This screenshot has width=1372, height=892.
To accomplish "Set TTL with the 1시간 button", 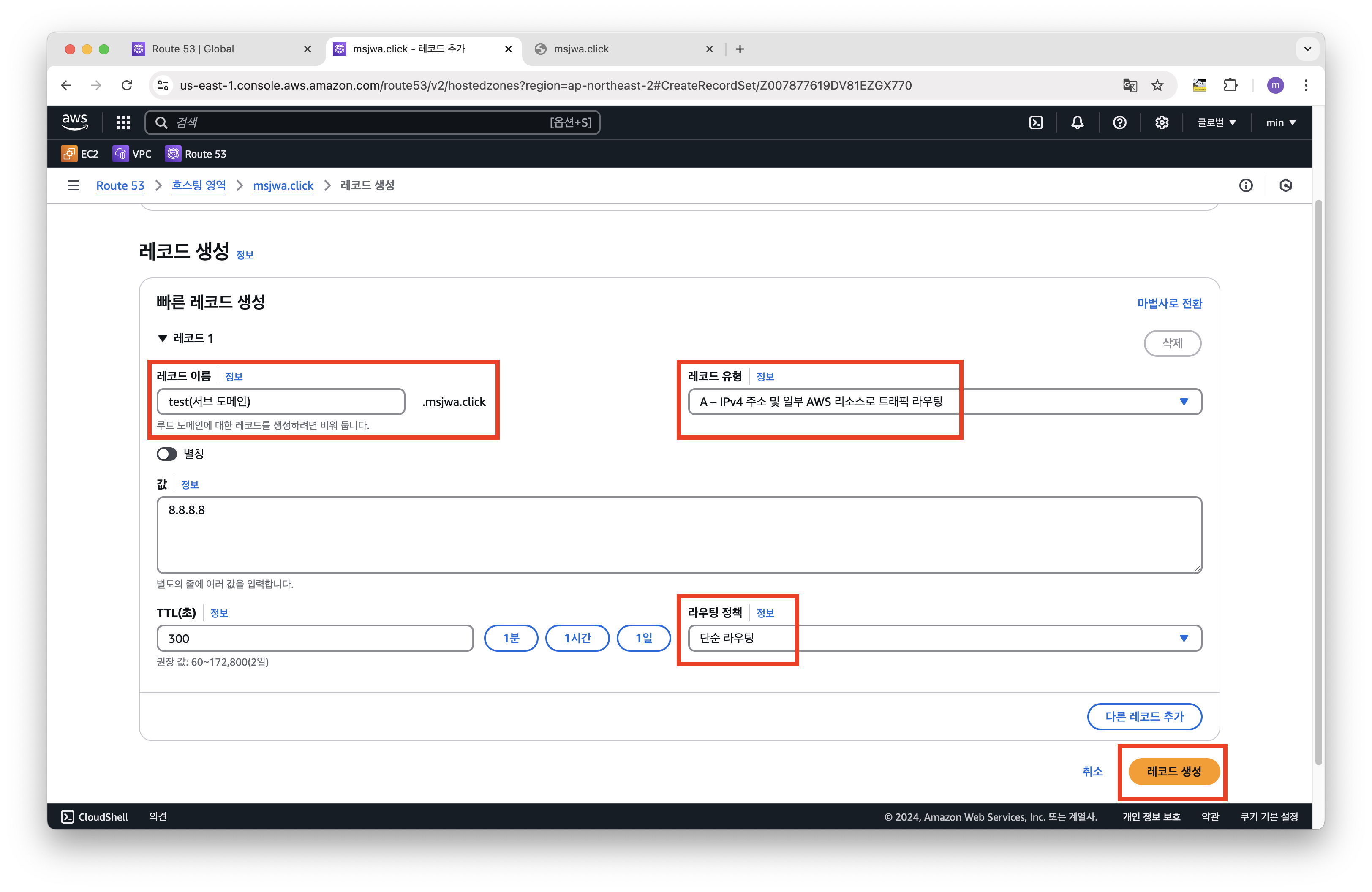I will pyautogui.click(x=577, y=638).
